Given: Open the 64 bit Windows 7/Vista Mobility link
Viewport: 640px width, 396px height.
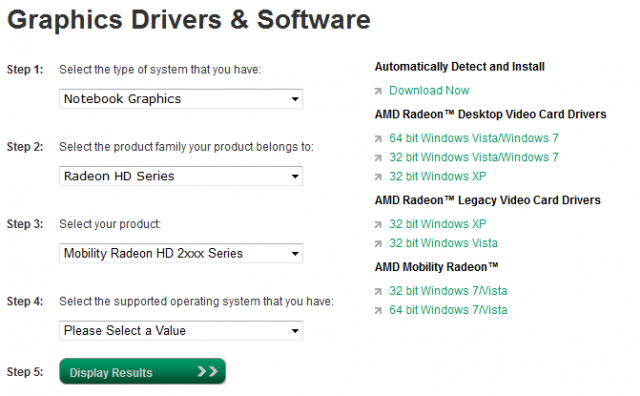Looking at the screenshot, I should coord(448,310).
